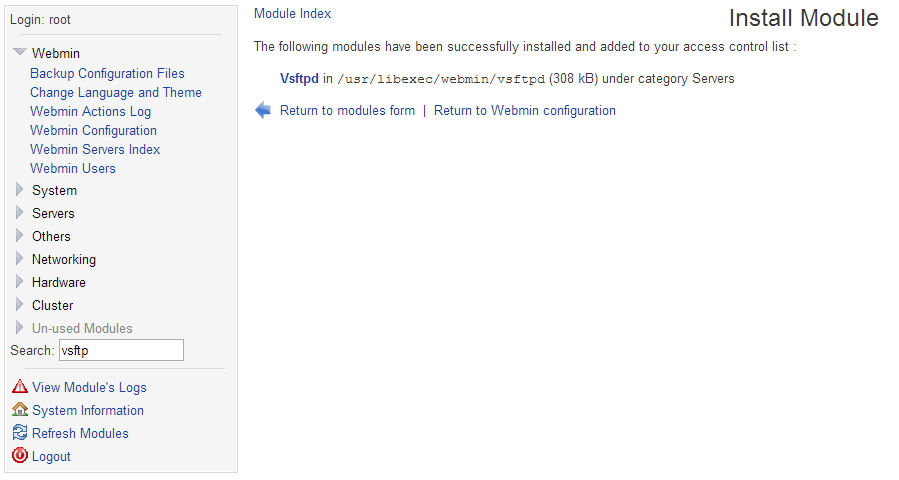Open Webmin Actions Log
899x480 pixels.
point(90,111)
